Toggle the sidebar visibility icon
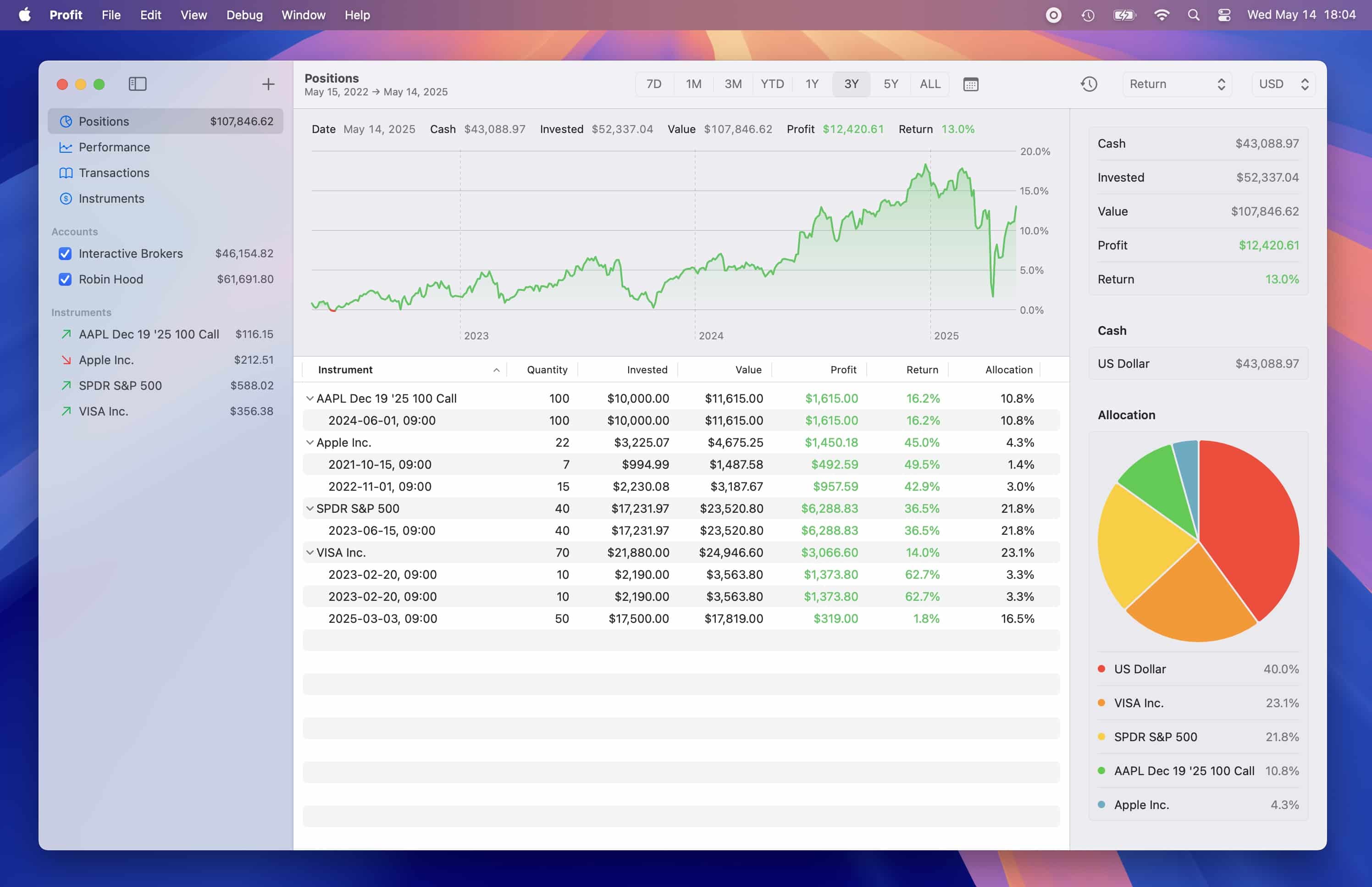 (137, 84)
